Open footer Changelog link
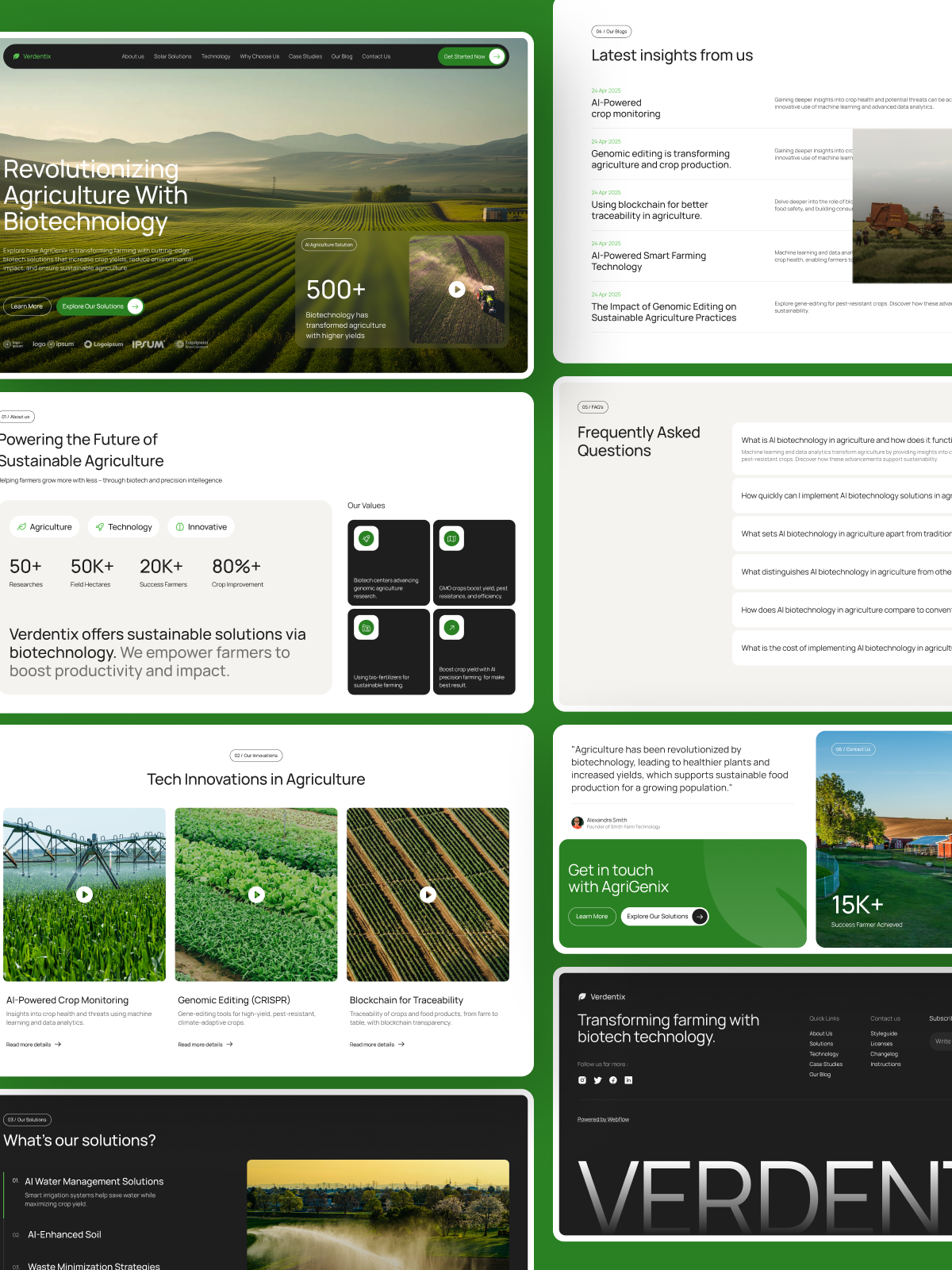 coord(884,1054)
